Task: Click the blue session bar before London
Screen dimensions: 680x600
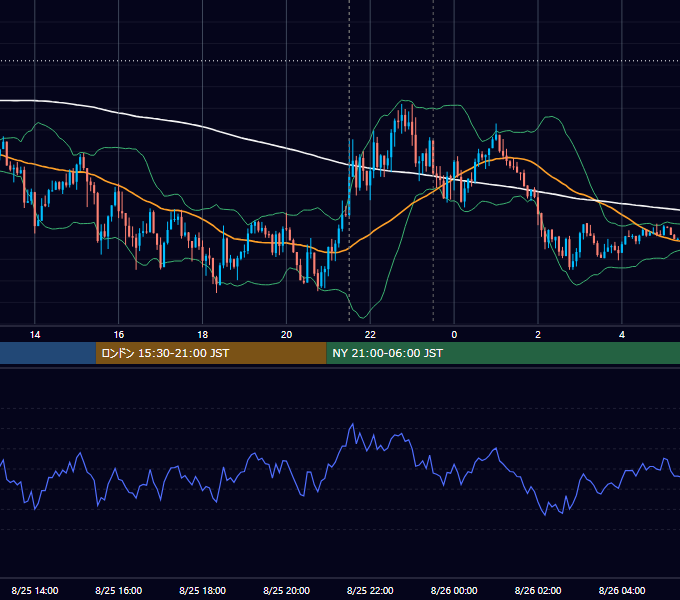Action: pos(48,353)
